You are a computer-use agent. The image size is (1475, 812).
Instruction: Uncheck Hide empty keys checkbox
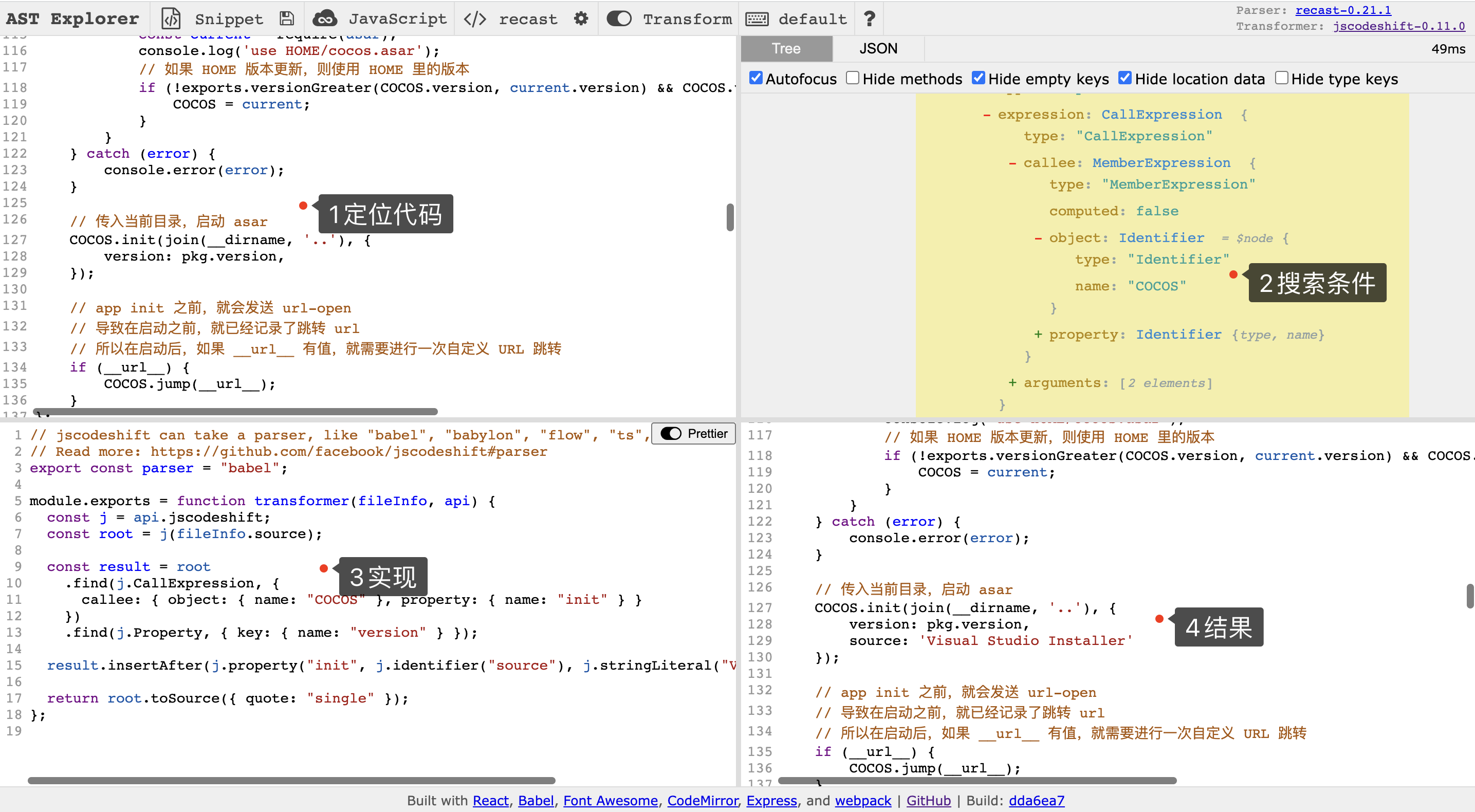click(979, 78)
